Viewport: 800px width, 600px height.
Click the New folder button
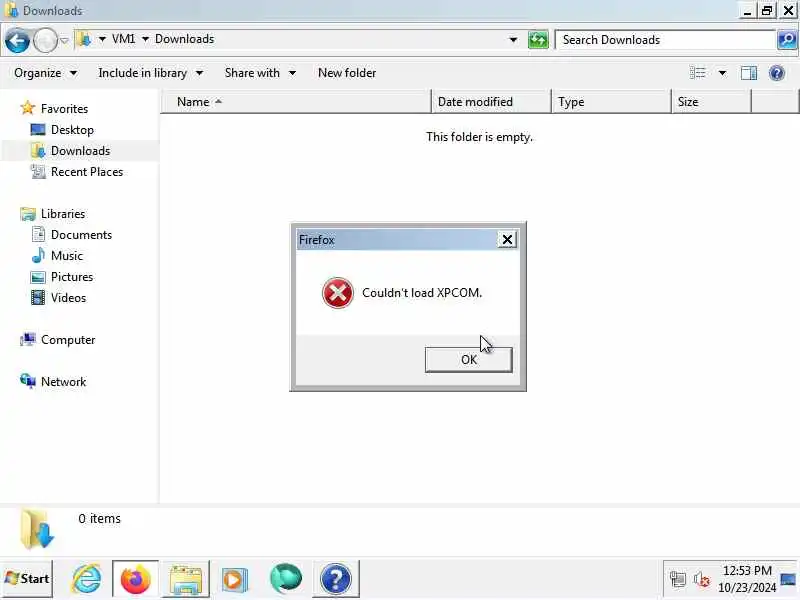pos(347,73)
